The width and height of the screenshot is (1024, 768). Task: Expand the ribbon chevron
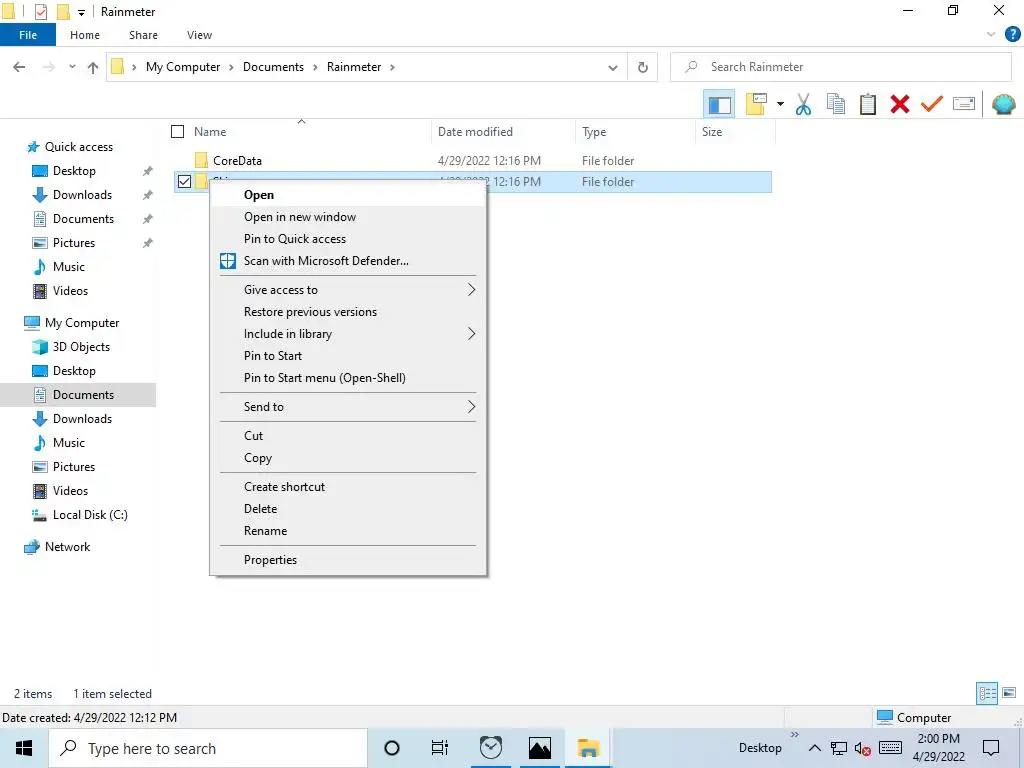click(991, 35)
